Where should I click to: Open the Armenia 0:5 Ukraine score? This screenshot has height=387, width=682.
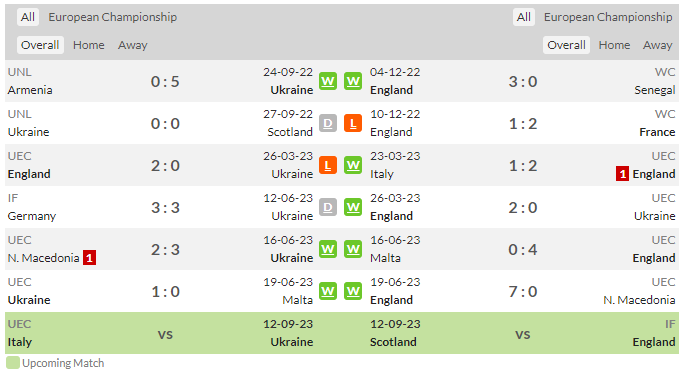[x=165, y=82]
